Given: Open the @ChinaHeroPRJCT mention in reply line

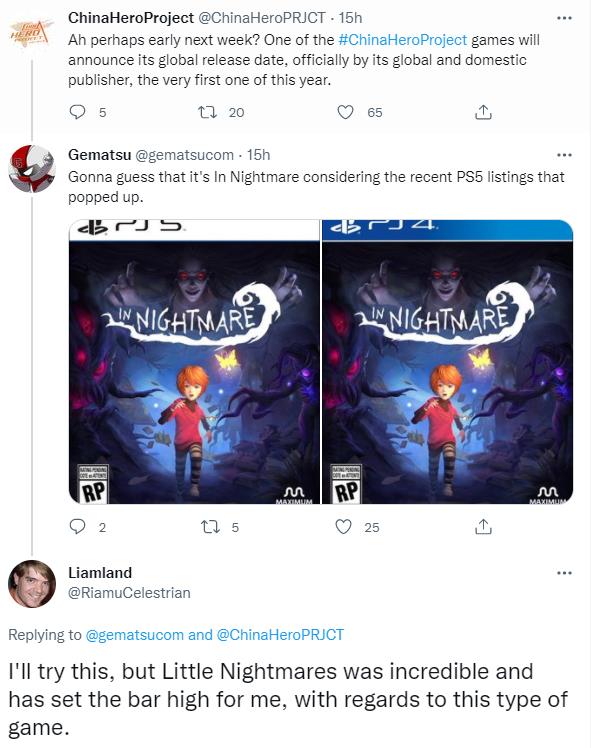Looking at the screenshot, I should [280, 635].
